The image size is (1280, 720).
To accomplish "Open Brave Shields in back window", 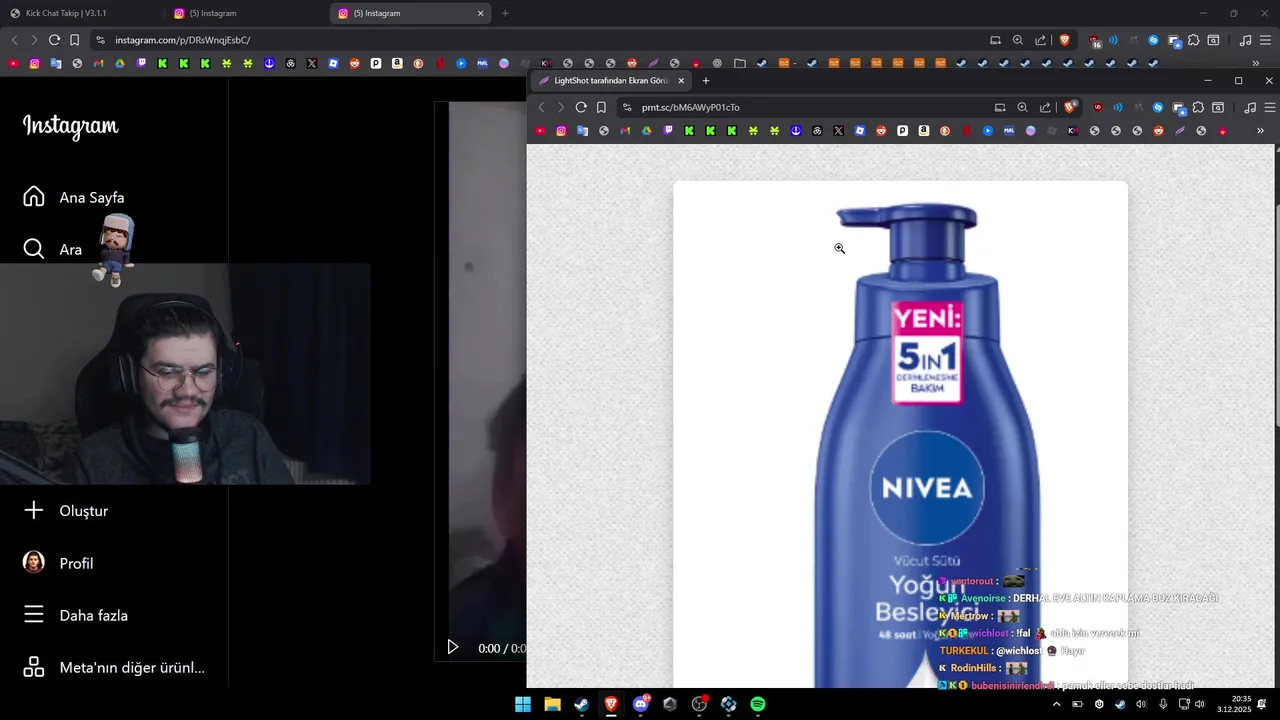I will 1065,40.
